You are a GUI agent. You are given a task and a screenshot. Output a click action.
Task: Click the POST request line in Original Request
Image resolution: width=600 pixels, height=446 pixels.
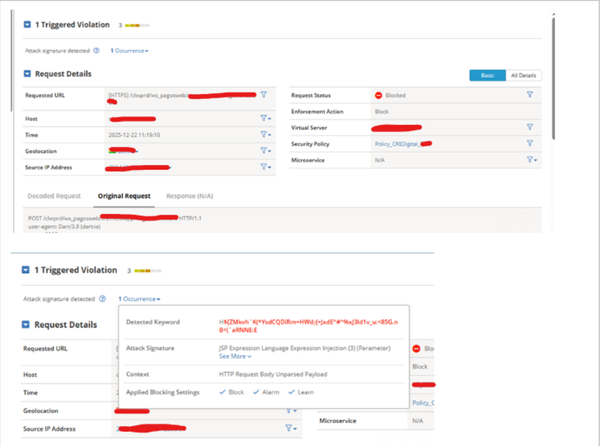click(x=115, y=218)
